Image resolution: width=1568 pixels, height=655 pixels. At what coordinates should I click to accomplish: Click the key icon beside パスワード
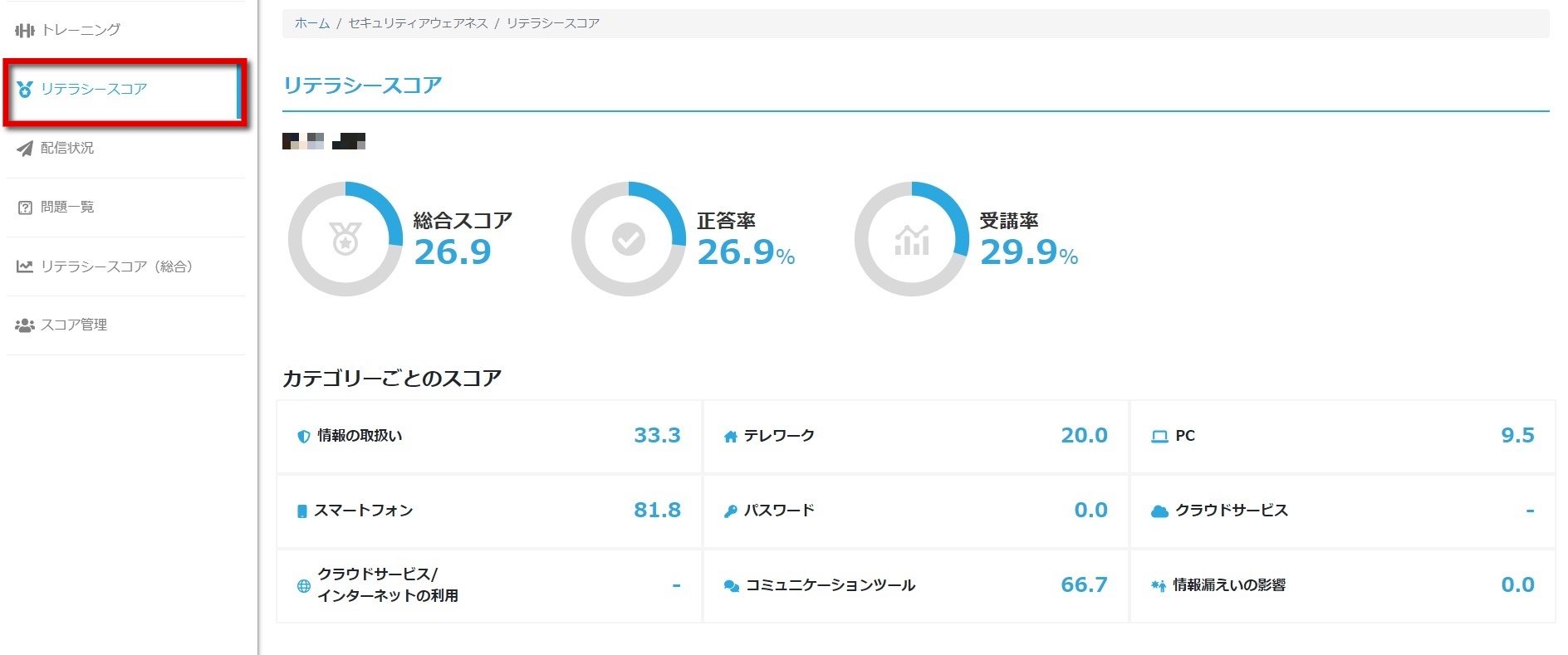click(731, 511)
